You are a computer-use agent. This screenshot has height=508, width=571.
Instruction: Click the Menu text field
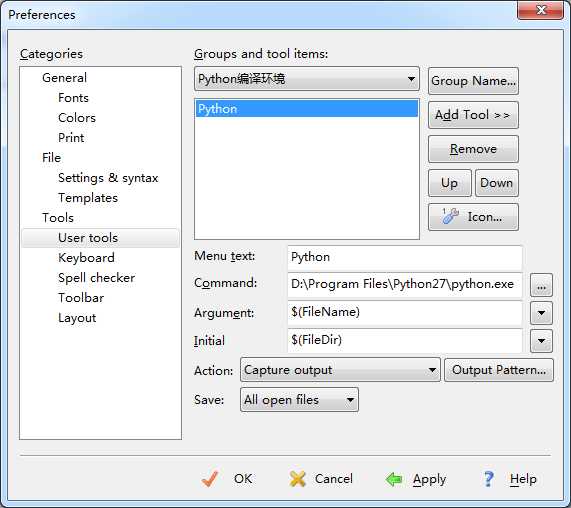pyautogui.click(x=405, y=257)
